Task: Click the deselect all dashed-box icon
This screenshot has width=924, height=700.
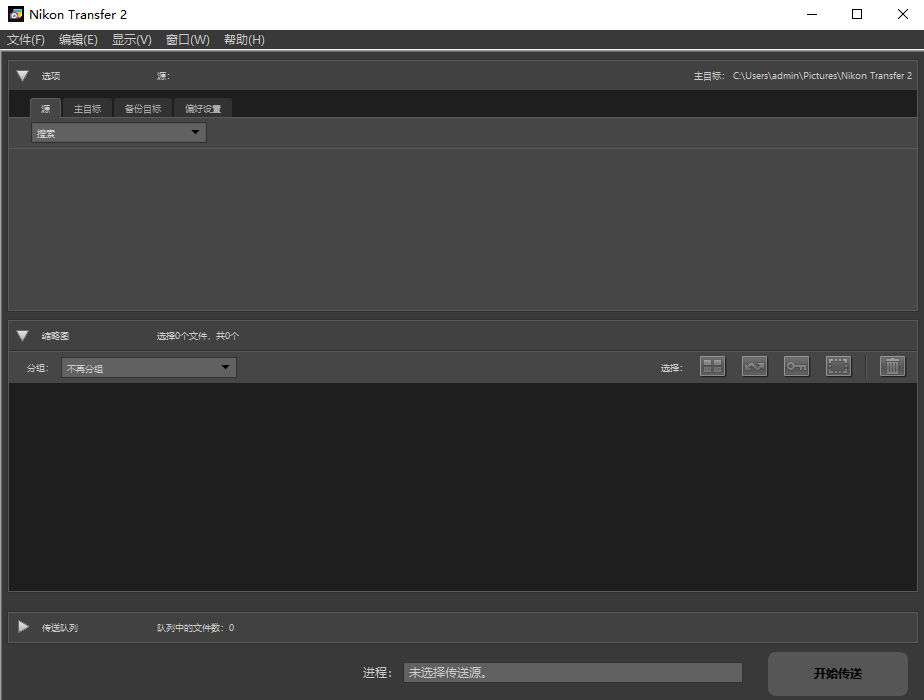Action: pos(838,367)
